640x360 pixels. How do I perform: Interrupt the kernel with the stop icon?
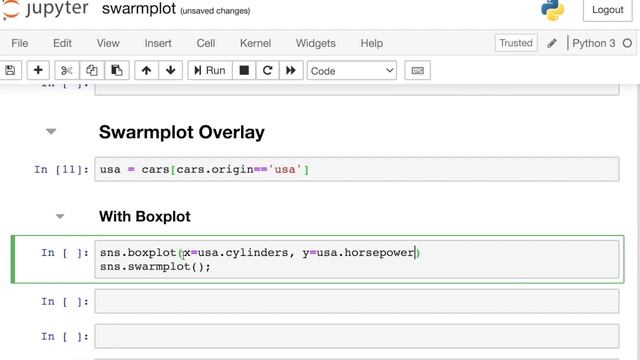(x=244, y=71)
